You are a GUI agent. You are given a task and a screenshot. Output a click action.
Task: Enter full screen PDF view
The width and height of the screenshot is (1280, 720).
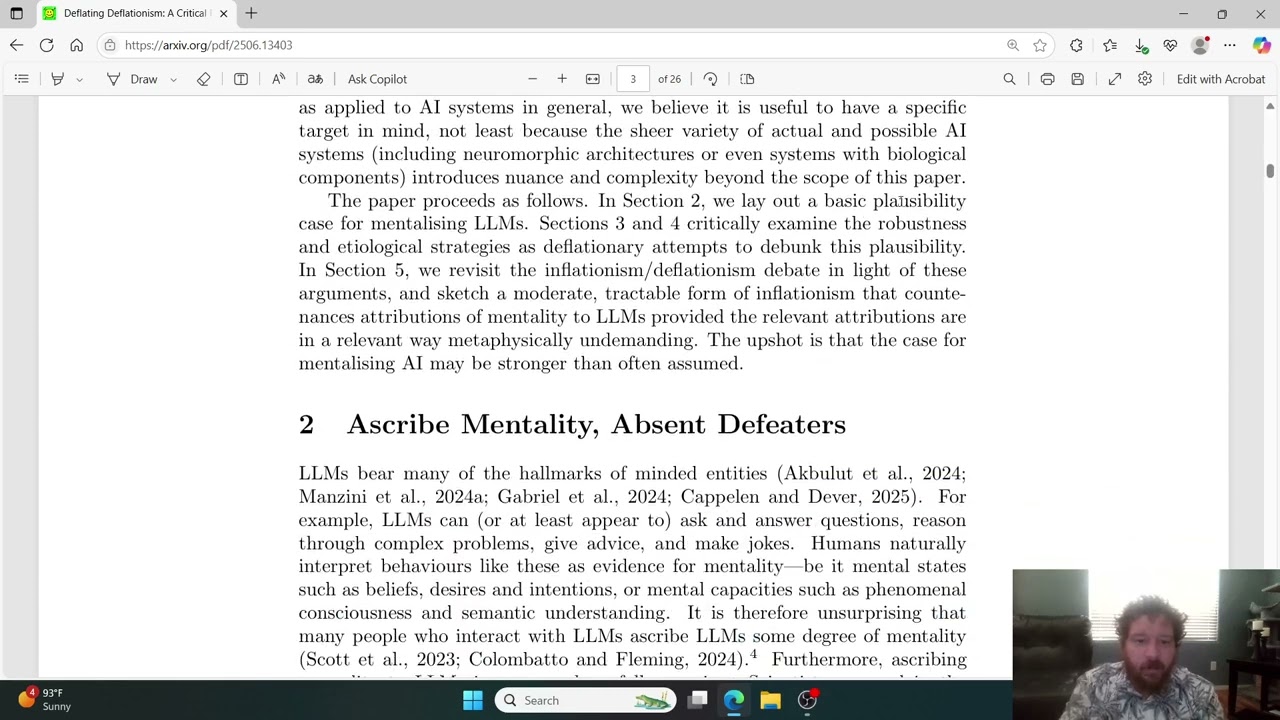point(1115,79)
